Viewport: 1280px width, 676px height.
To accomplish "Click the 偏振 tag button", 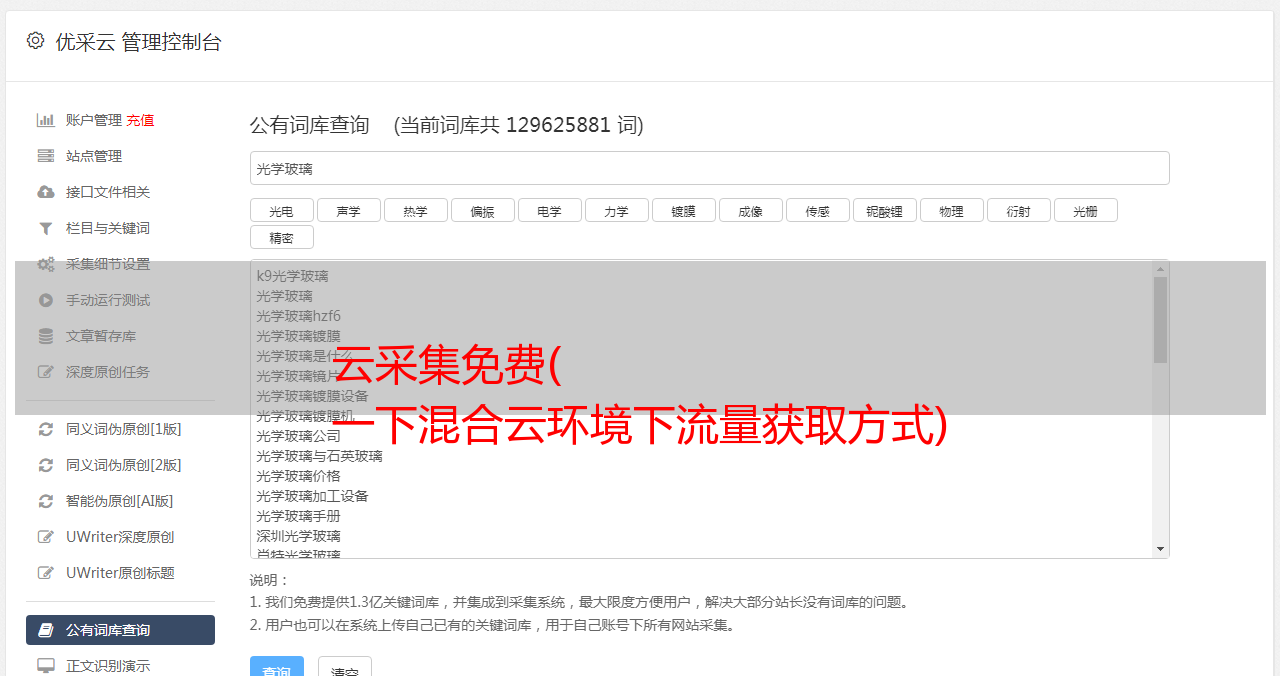I will [482, 210].
